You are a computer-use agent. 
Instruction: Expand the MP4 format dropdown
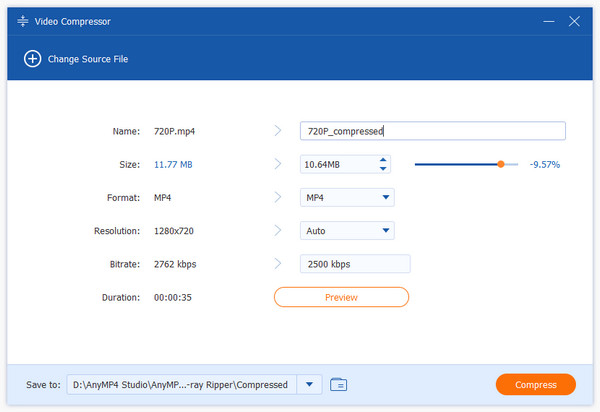(386, 198)
